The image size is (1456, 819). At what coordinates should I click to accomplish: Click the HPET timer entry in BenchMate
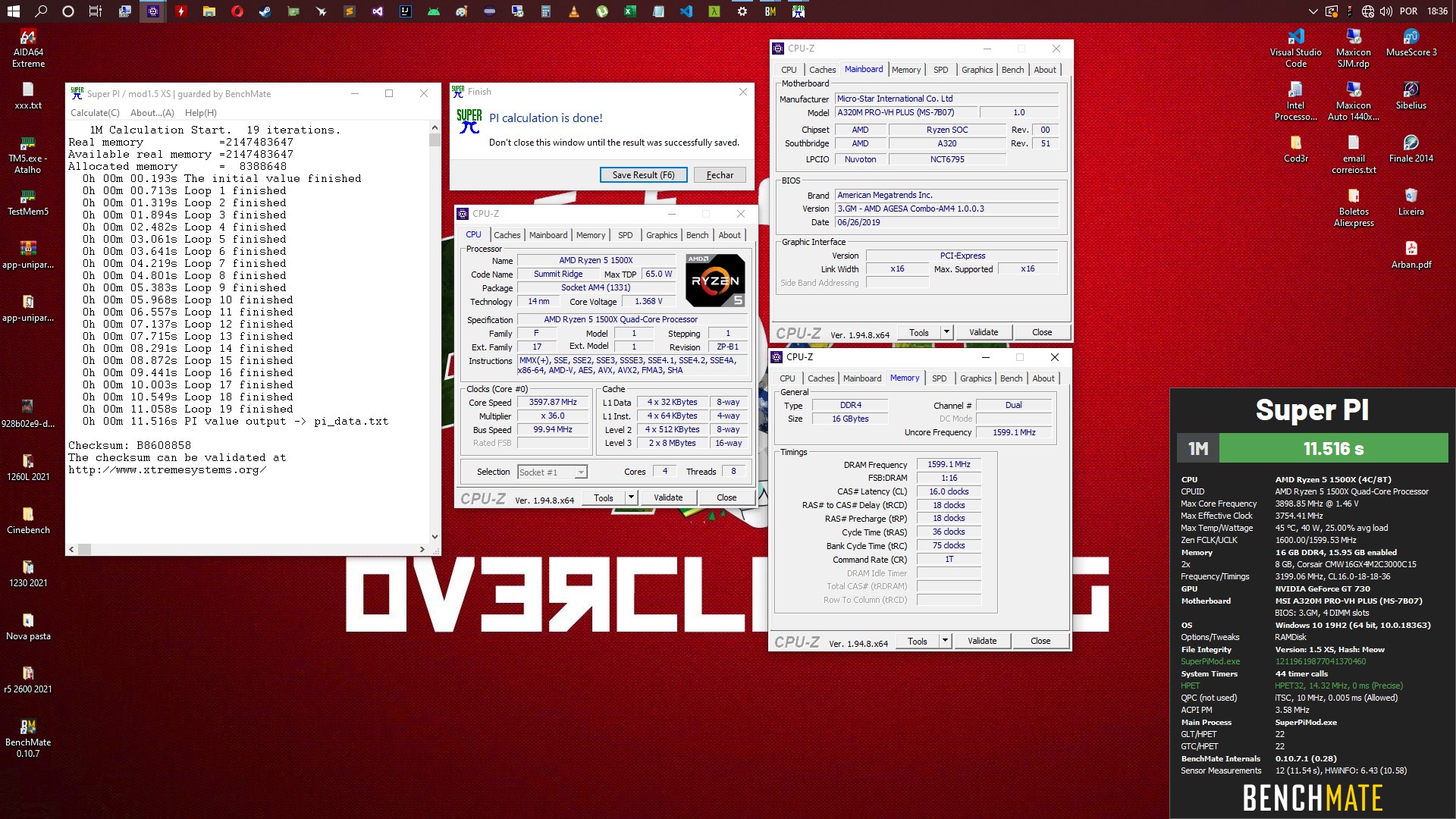pos(1191,686)
